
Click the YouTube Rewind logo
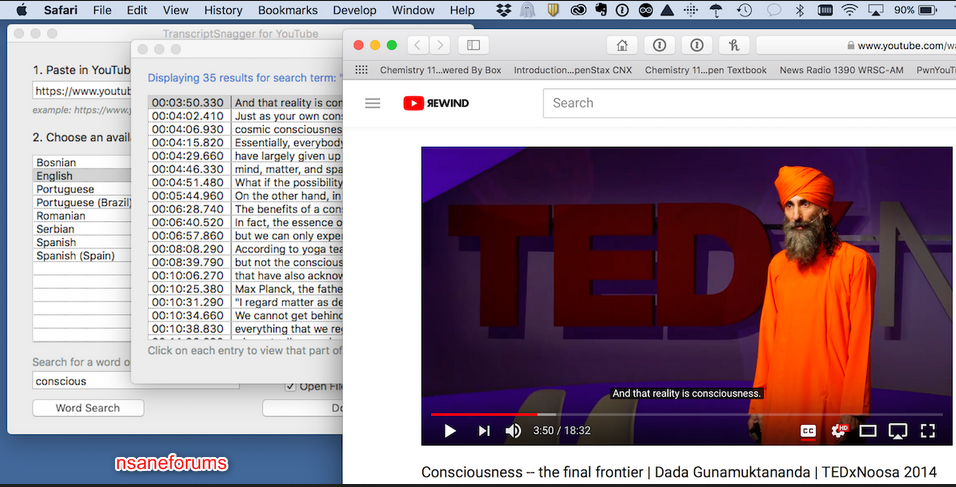pos(436,103)
